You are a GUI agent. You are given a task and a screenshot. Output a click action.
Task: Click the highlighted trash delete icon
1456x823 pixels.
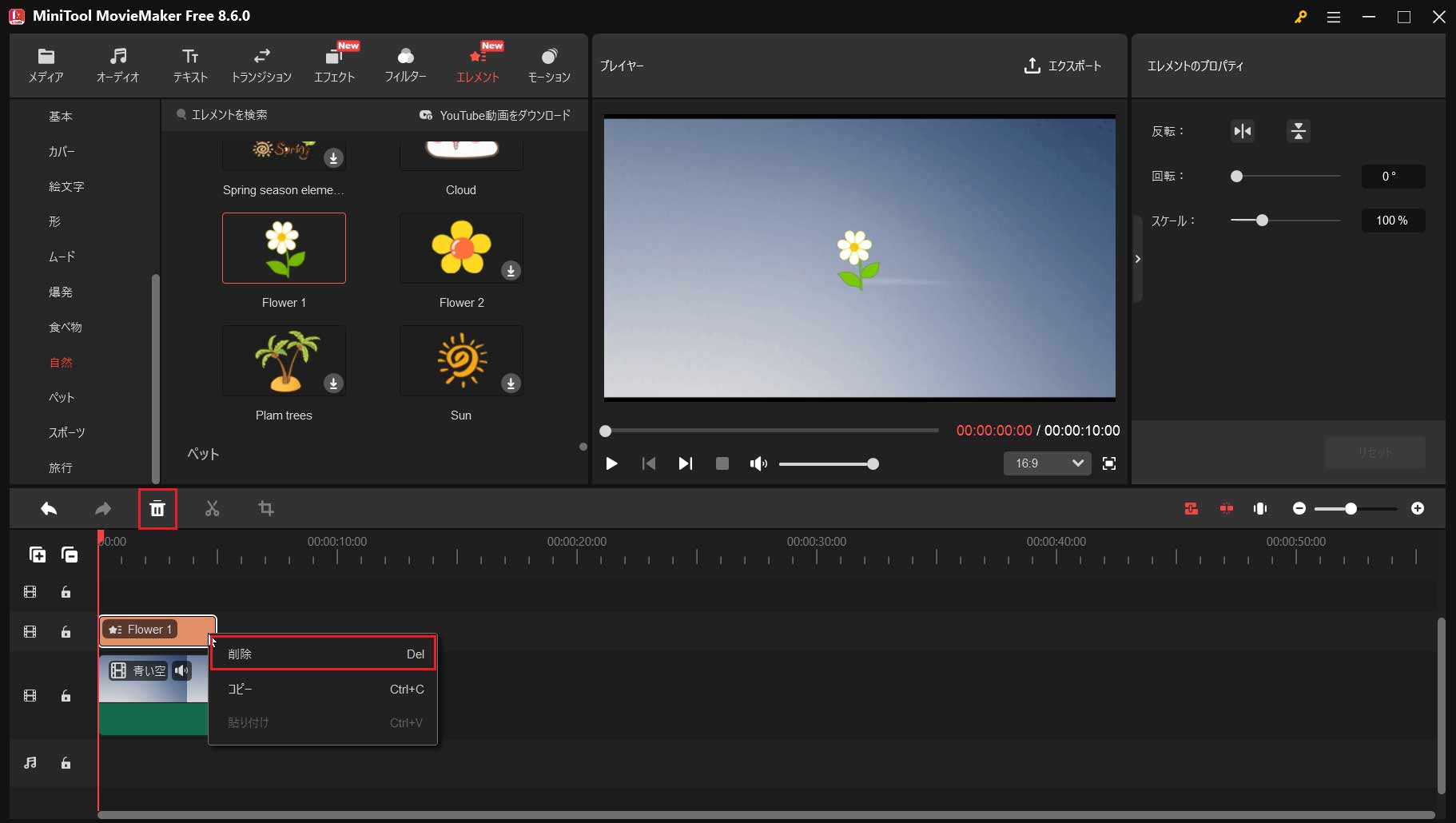pyautogui.click(x=157, y=509)
